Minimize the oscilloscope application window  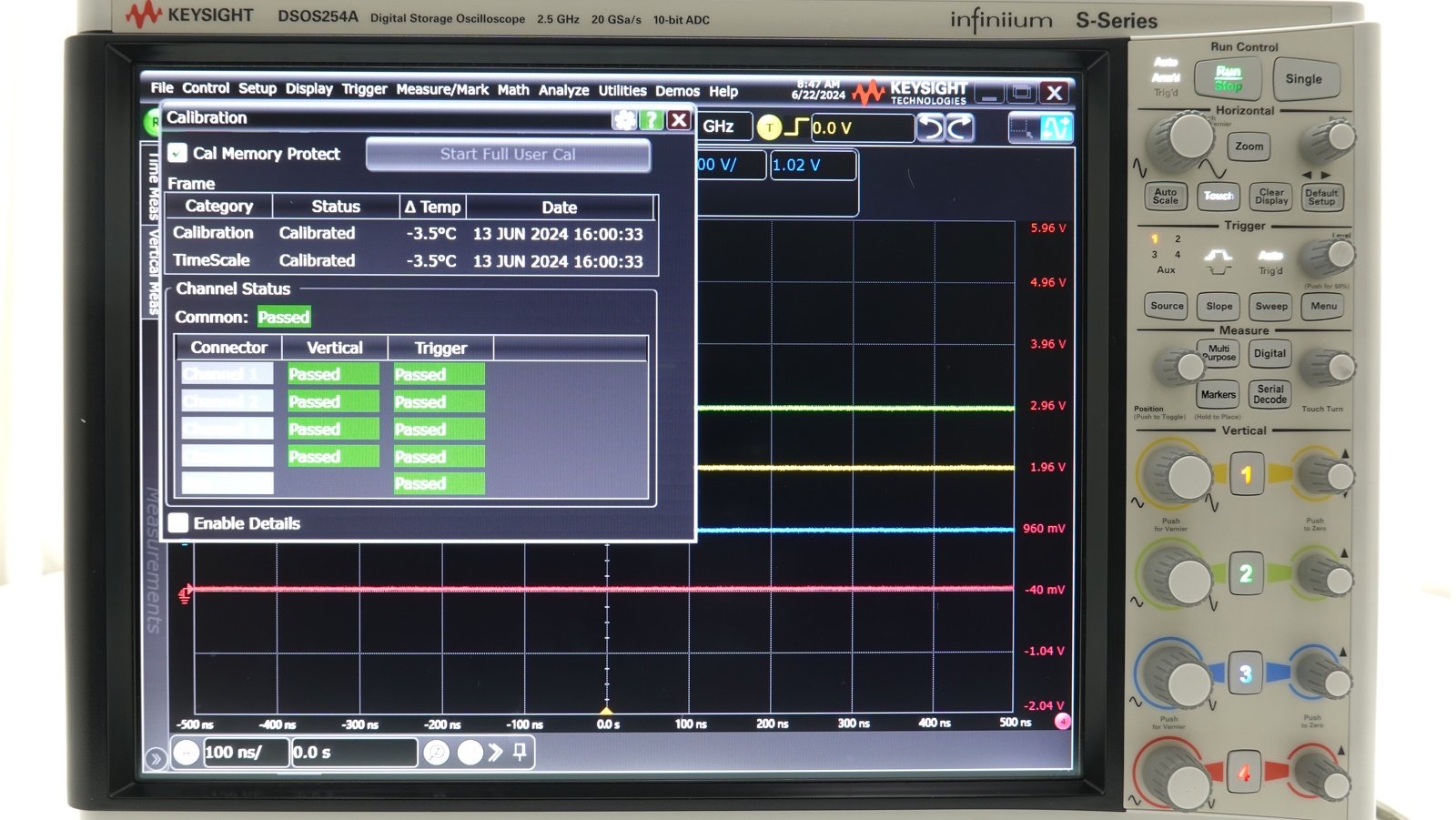click(x=989, y=93)
